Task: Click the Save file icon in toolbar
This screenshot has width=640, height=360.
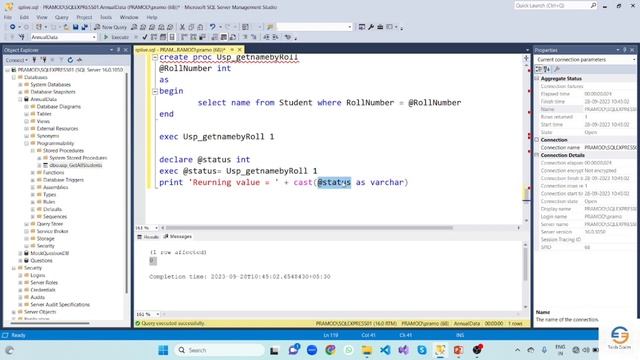Action: tap(76, 27)
